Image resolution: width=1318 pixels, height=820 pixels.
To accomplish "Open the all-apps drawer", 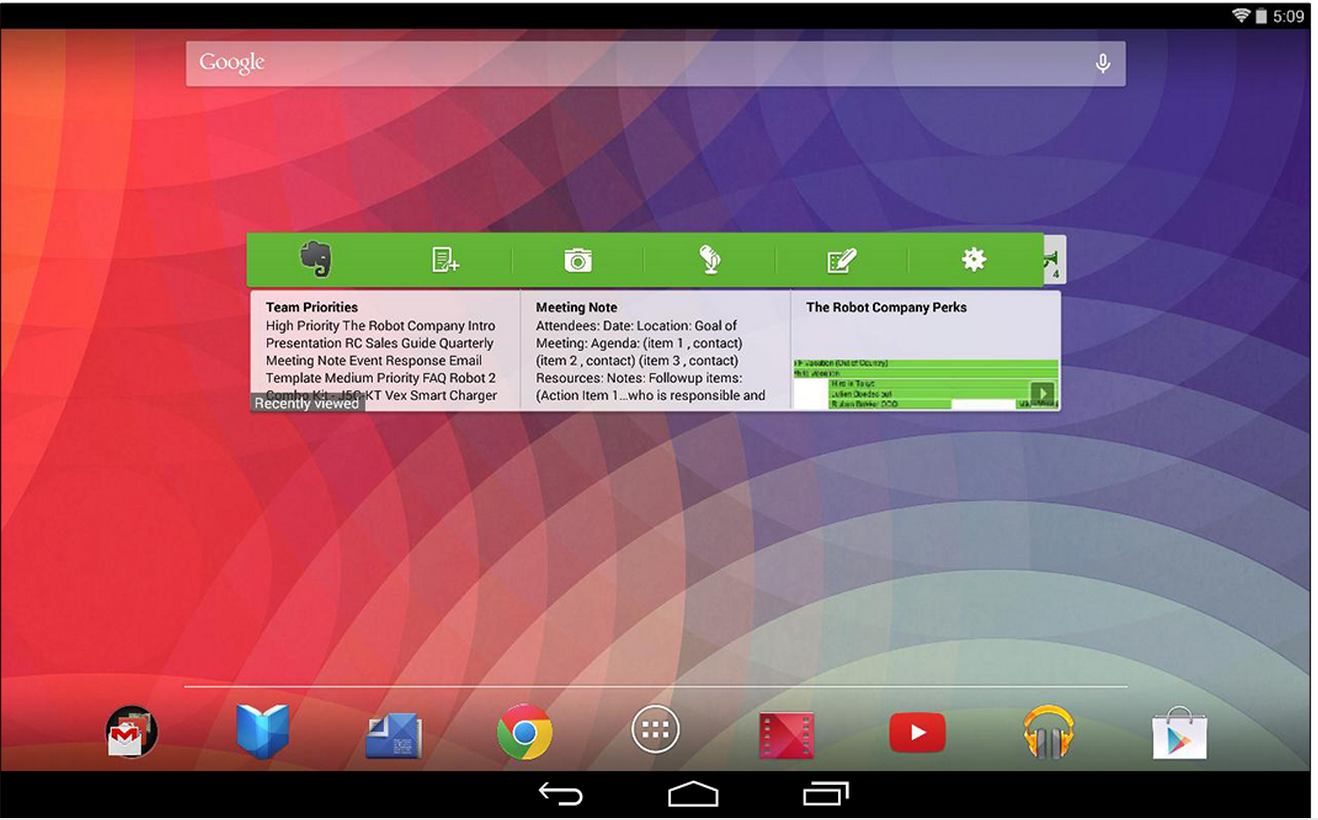I will pyautogui.click(x=656, y=732).
